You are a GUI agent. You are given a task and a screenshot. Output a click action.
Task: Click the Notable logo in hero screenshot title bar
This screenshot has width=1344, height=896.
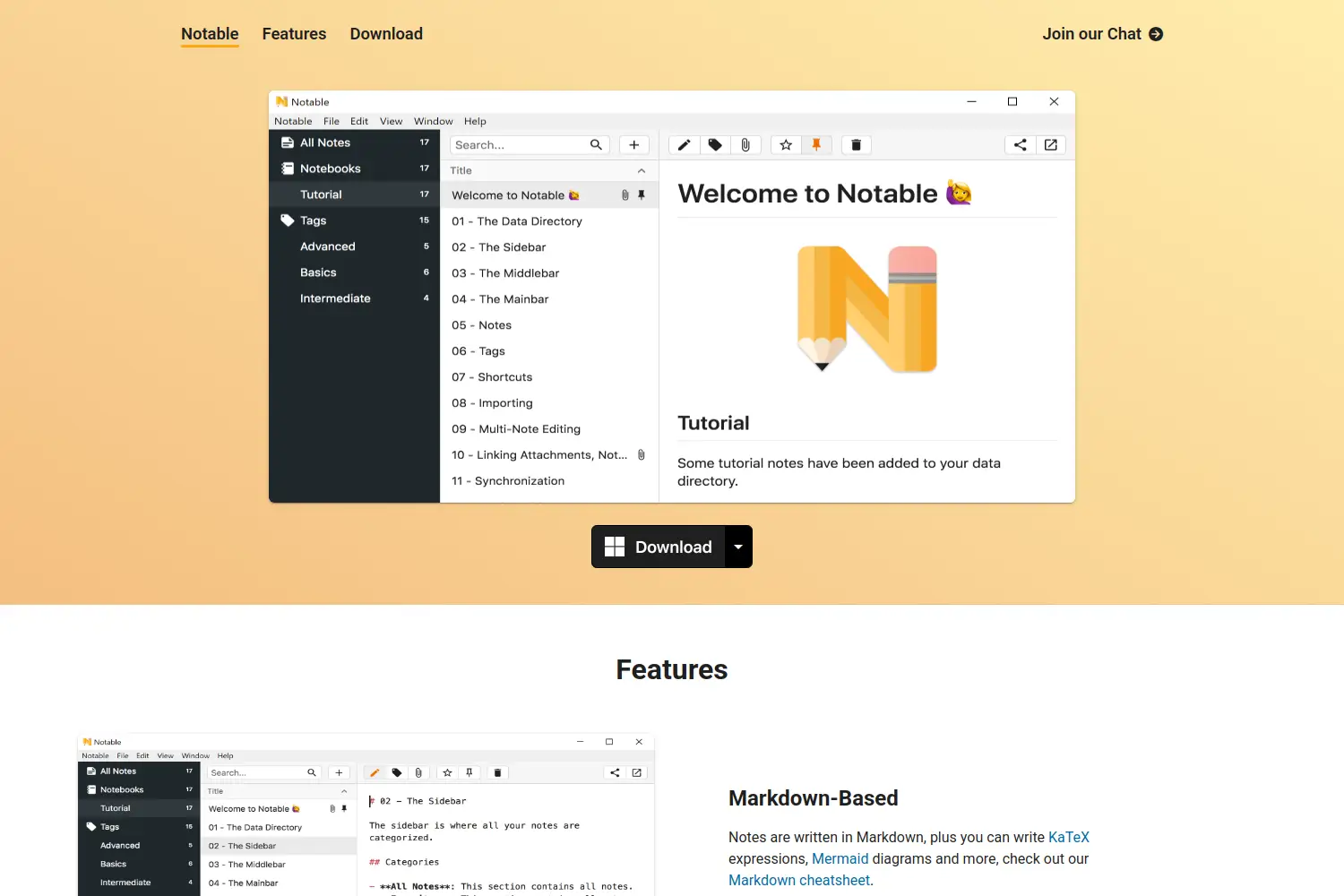click(281, 102)
